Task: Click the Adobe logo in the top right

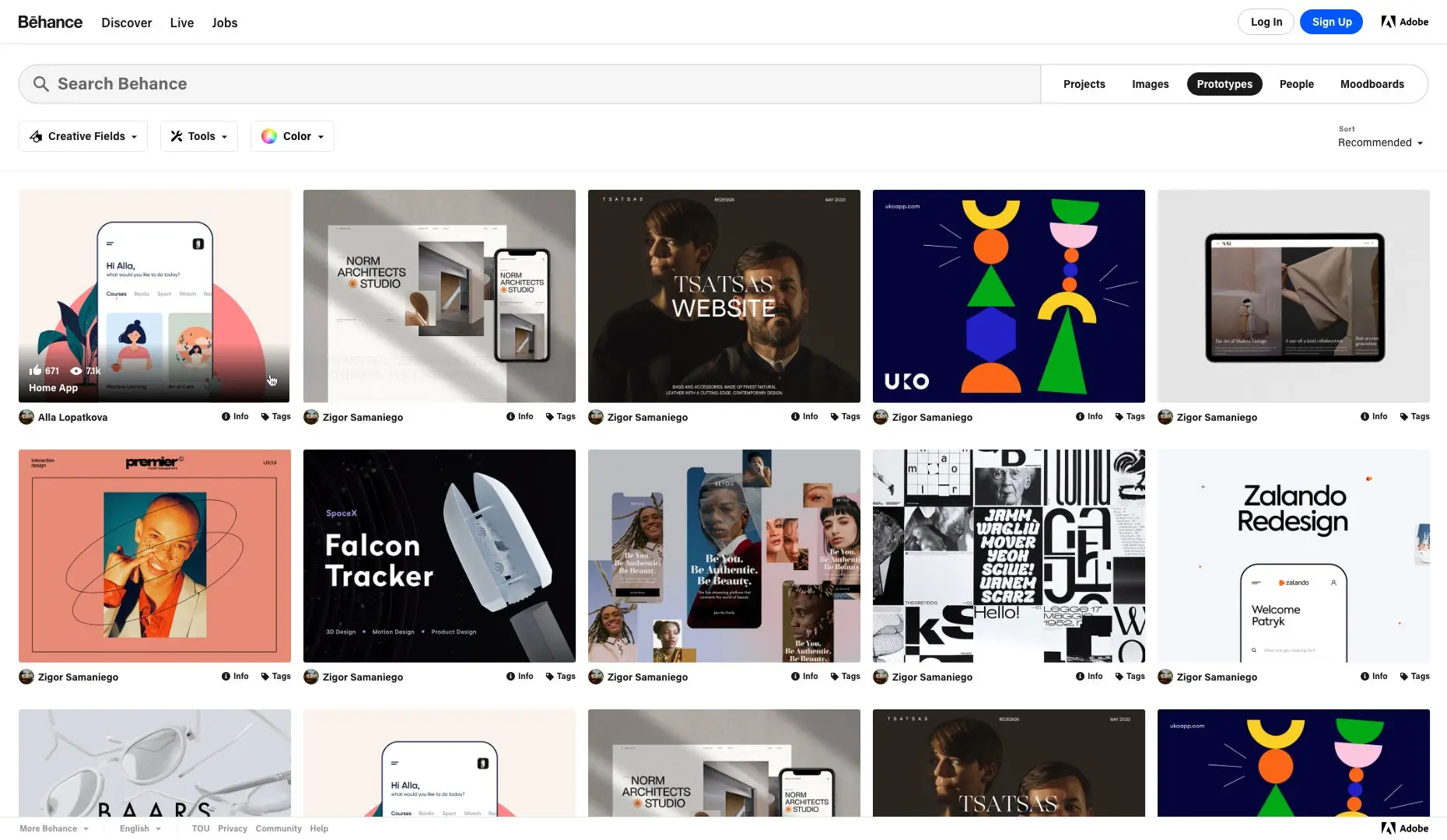Action: tap(1404, 21)
